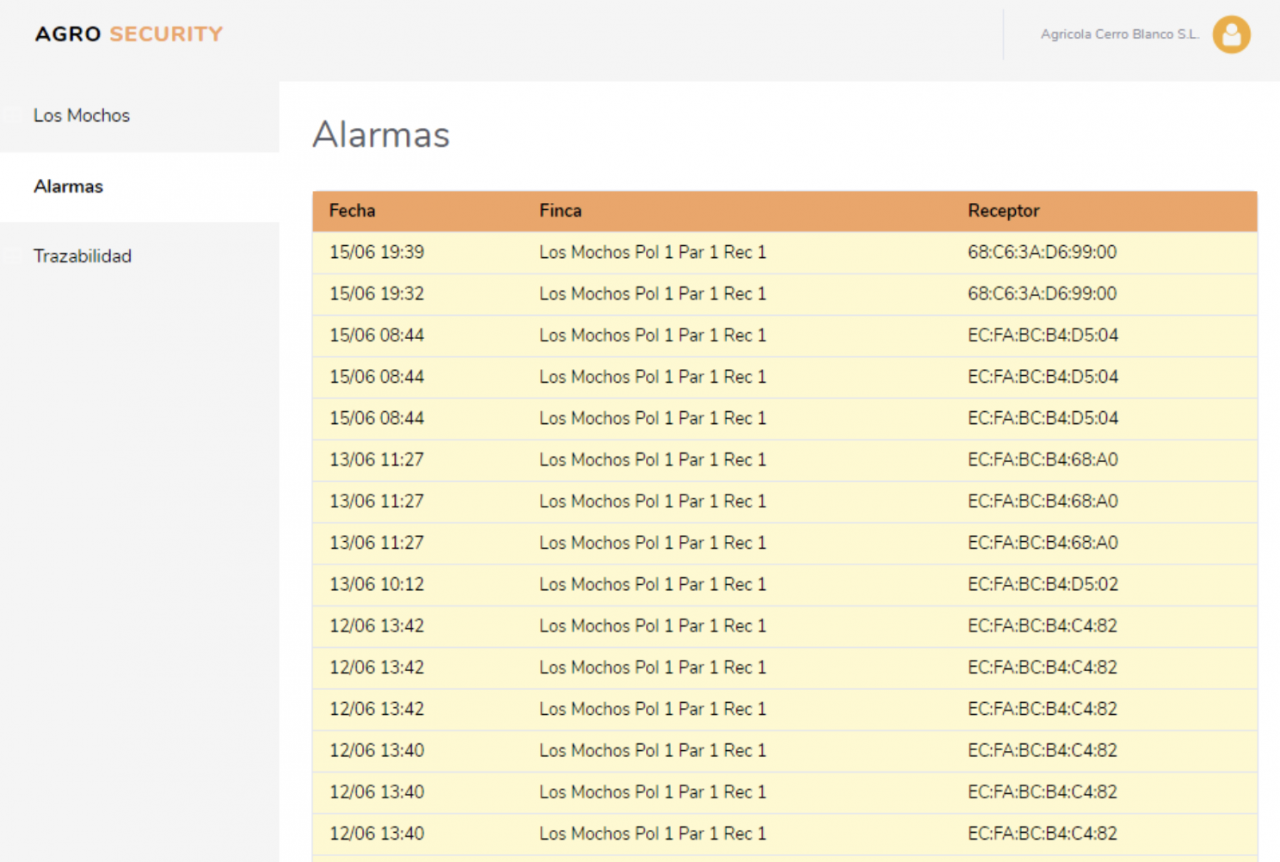The width and height of the screenshot is (1280, 862).
Task: Click receptor 68:C6:3A:D6:99:00 in the 19:39 row
Action: [x=1042, y=253]
